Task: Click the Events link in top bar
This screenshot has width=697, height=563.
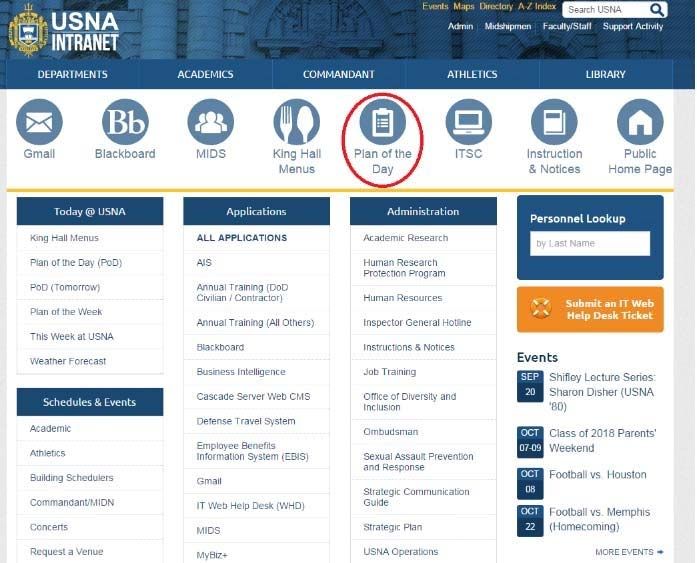Action: click(435, 7)
